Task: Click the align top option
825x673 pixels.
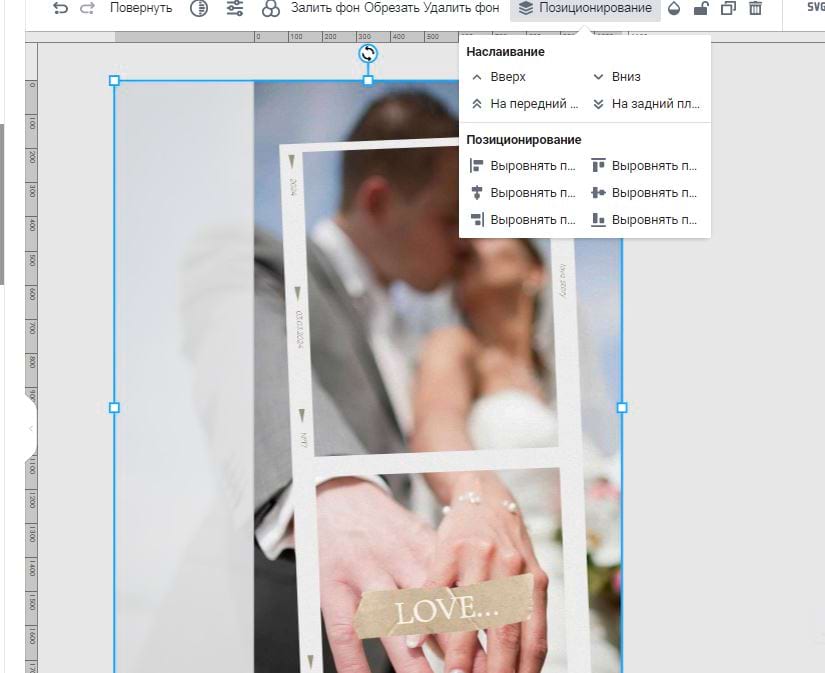Action: click(644, 166)
